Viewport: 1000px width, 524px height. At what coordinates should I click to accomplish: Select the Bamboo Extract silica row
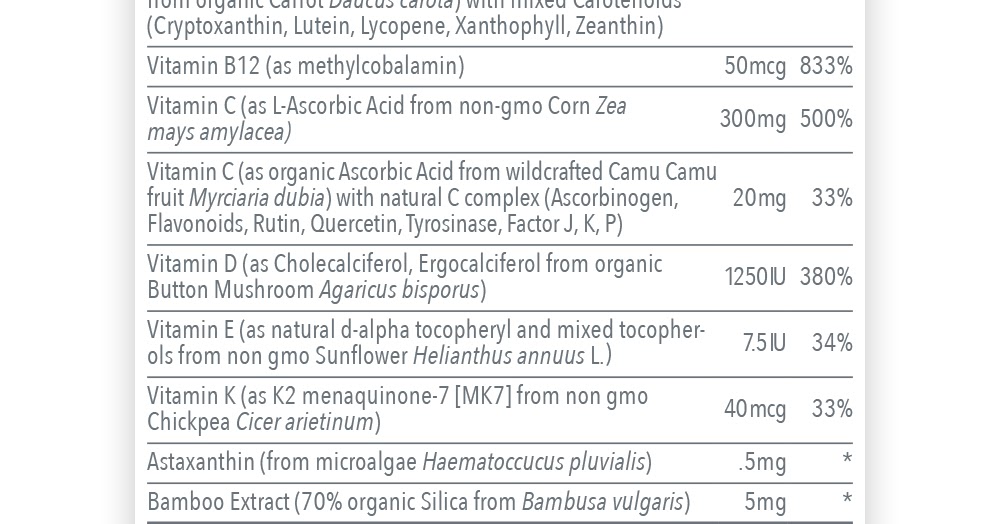click(499, 502)
